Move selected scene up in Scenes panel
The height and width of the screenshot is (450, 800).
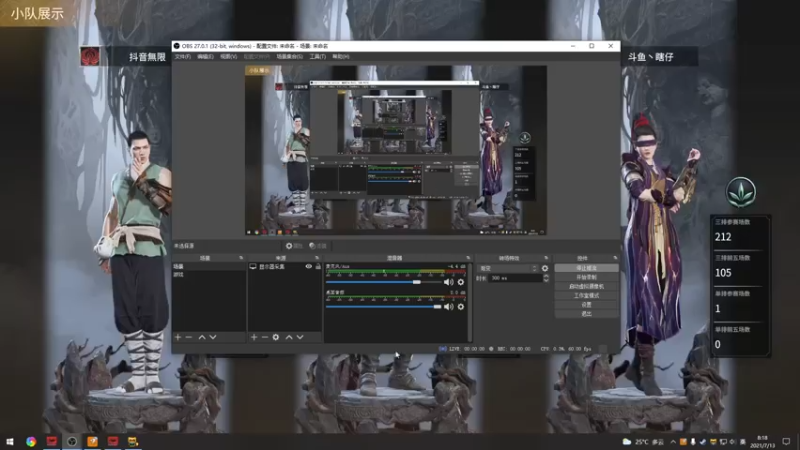click(202, 337)
